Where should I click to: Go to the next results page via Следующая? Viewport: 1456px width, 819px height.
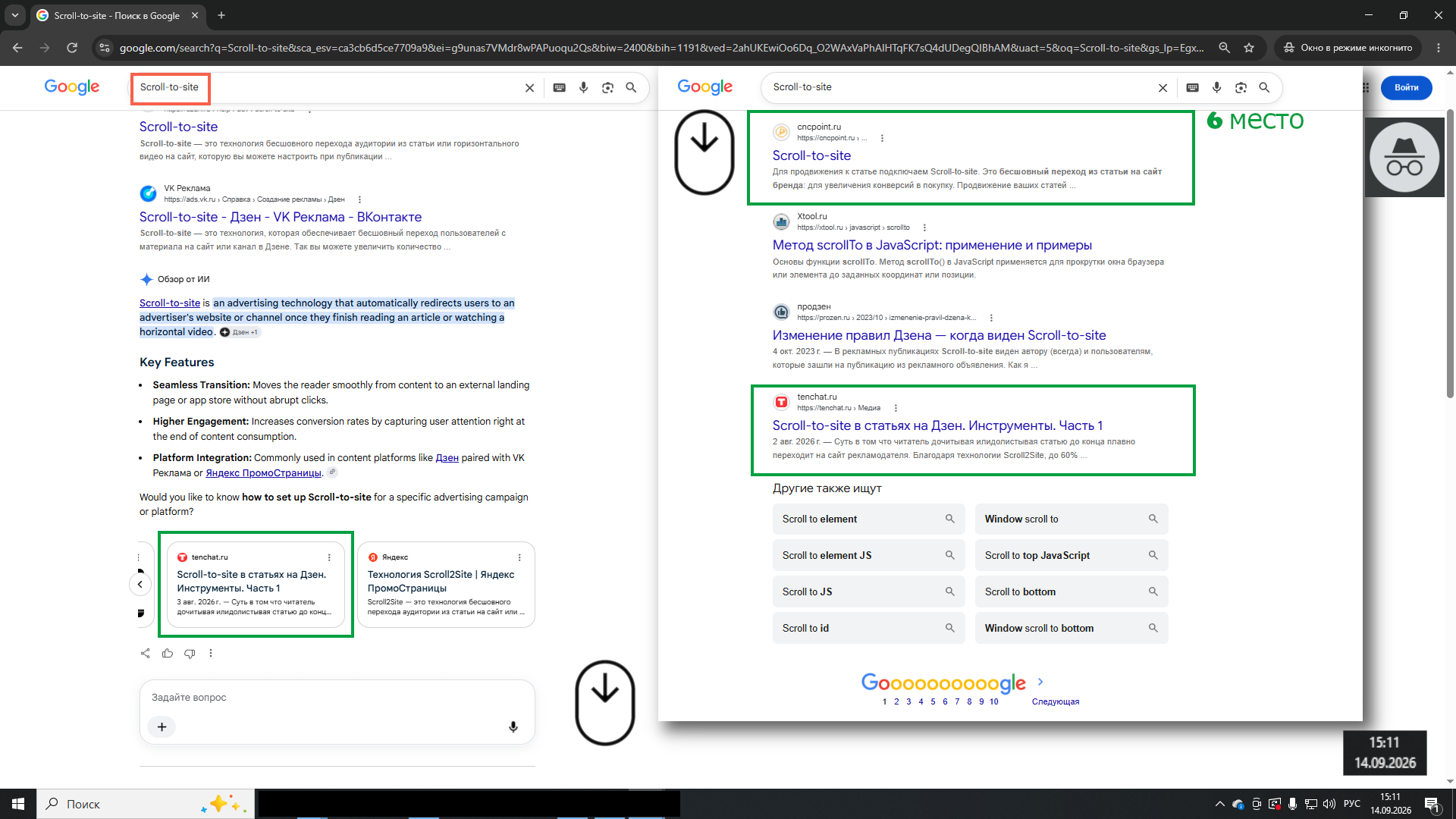(1055, 701)
